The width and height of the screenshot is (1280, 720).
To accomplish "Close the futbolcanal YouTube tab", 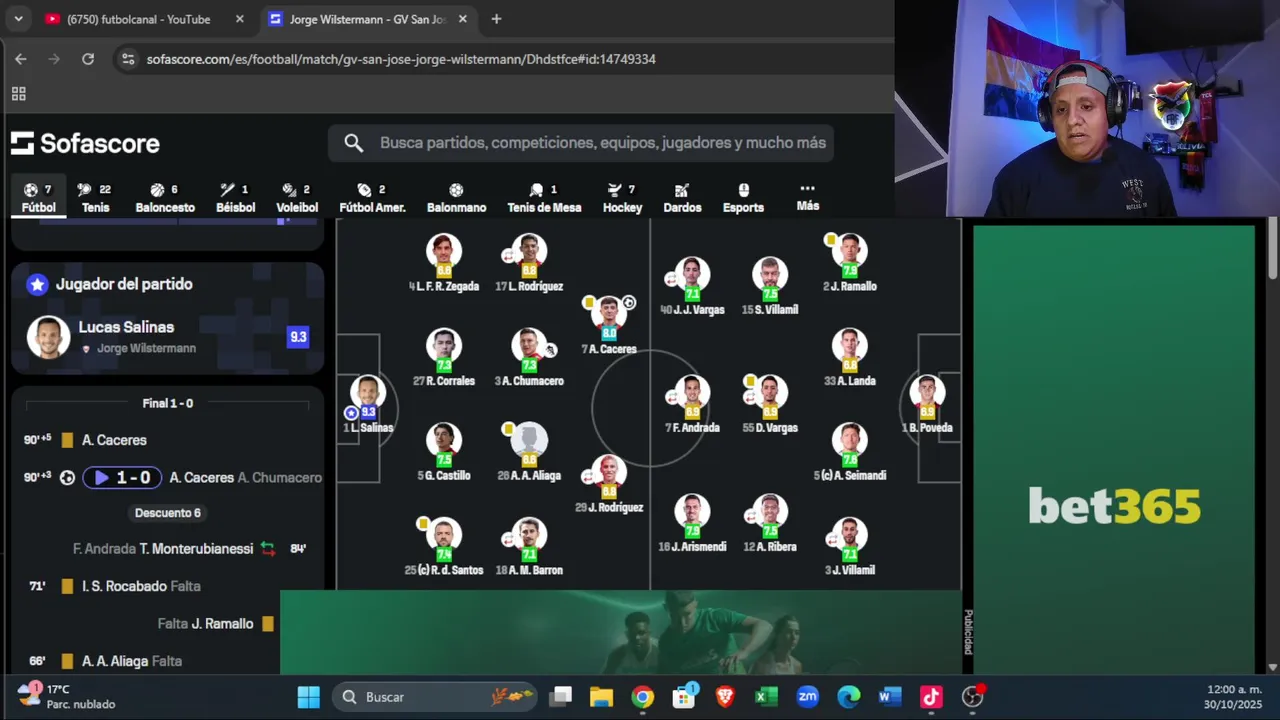I will pyautogui.click(x=239, y=19).
